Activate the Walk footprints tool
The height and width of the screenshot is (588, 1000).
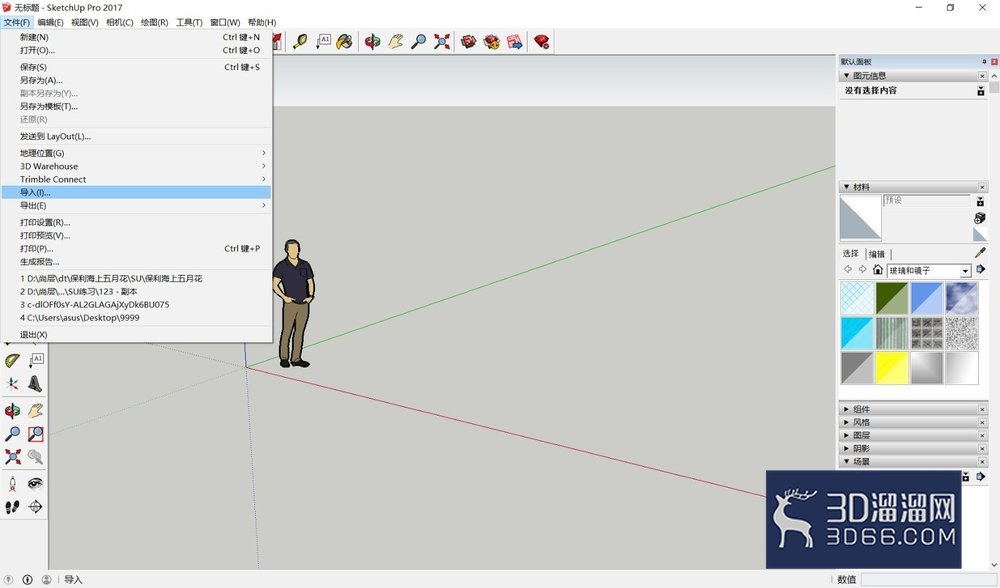click(12, 507)
